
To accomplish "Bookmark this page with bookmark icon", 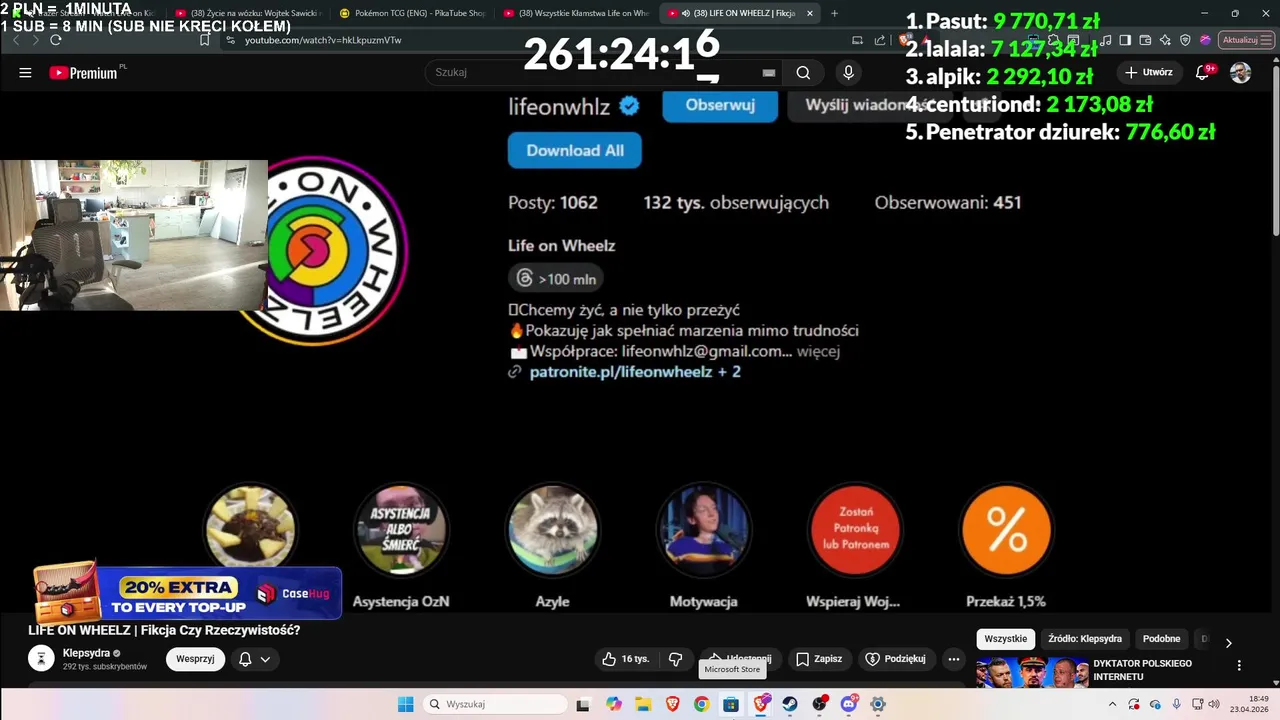I will [205, 40].
